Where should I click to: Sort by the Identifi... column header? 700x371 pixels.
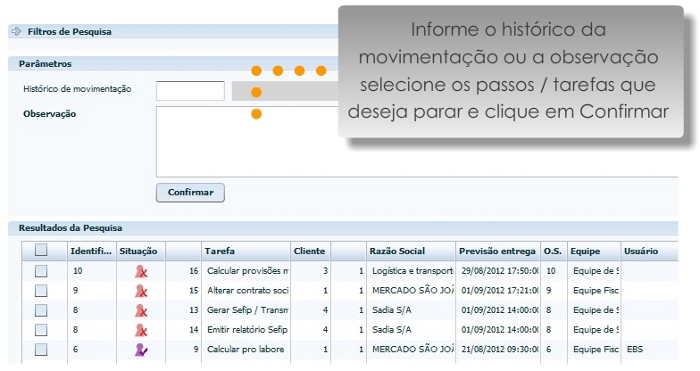[x=92, y=251]
